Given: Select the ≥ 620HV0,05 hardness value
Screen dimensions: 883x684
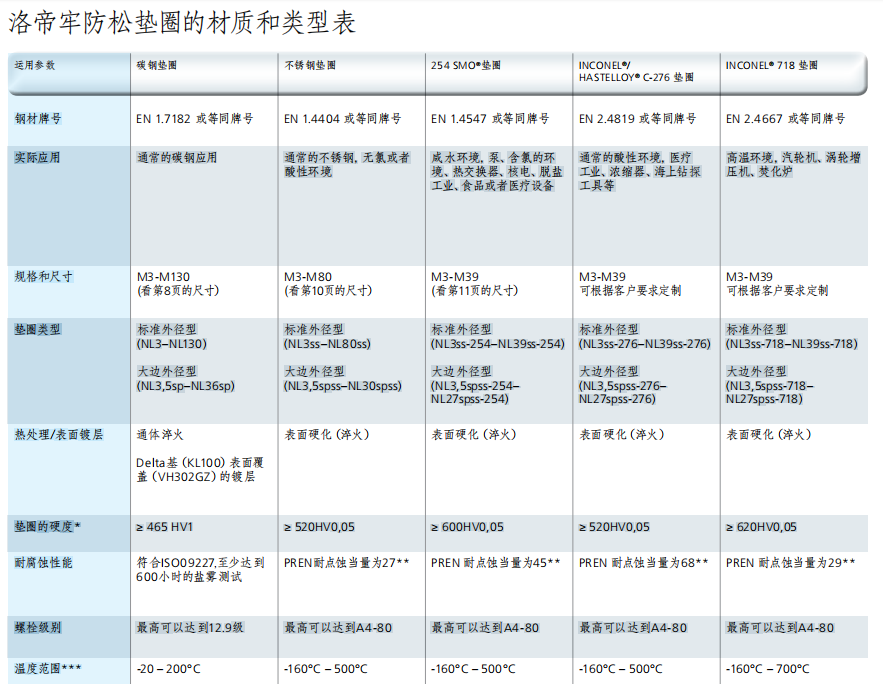Looking at the screenshot, I should pyautogui.click(x=761, y=527).
